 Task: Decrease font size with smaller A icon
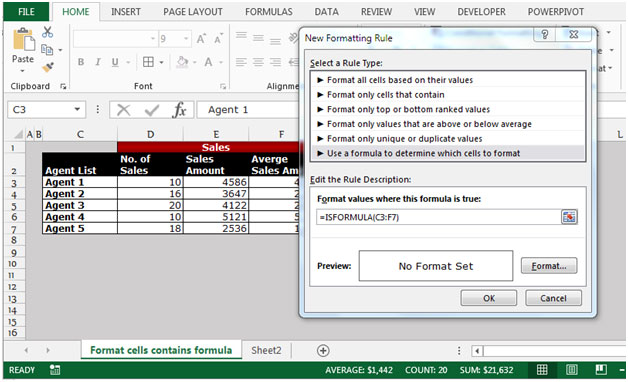click(218, 39)
